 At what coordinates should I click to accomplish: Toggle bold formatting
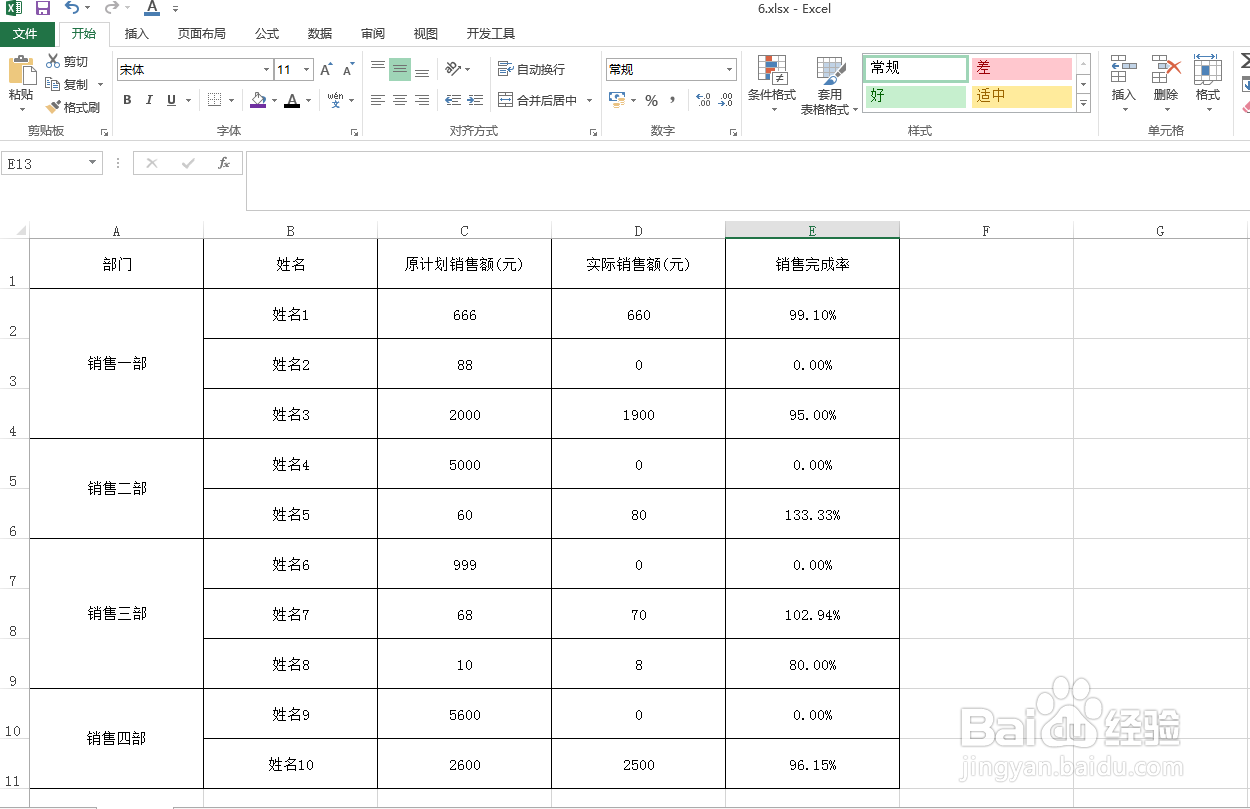point(127,100)
